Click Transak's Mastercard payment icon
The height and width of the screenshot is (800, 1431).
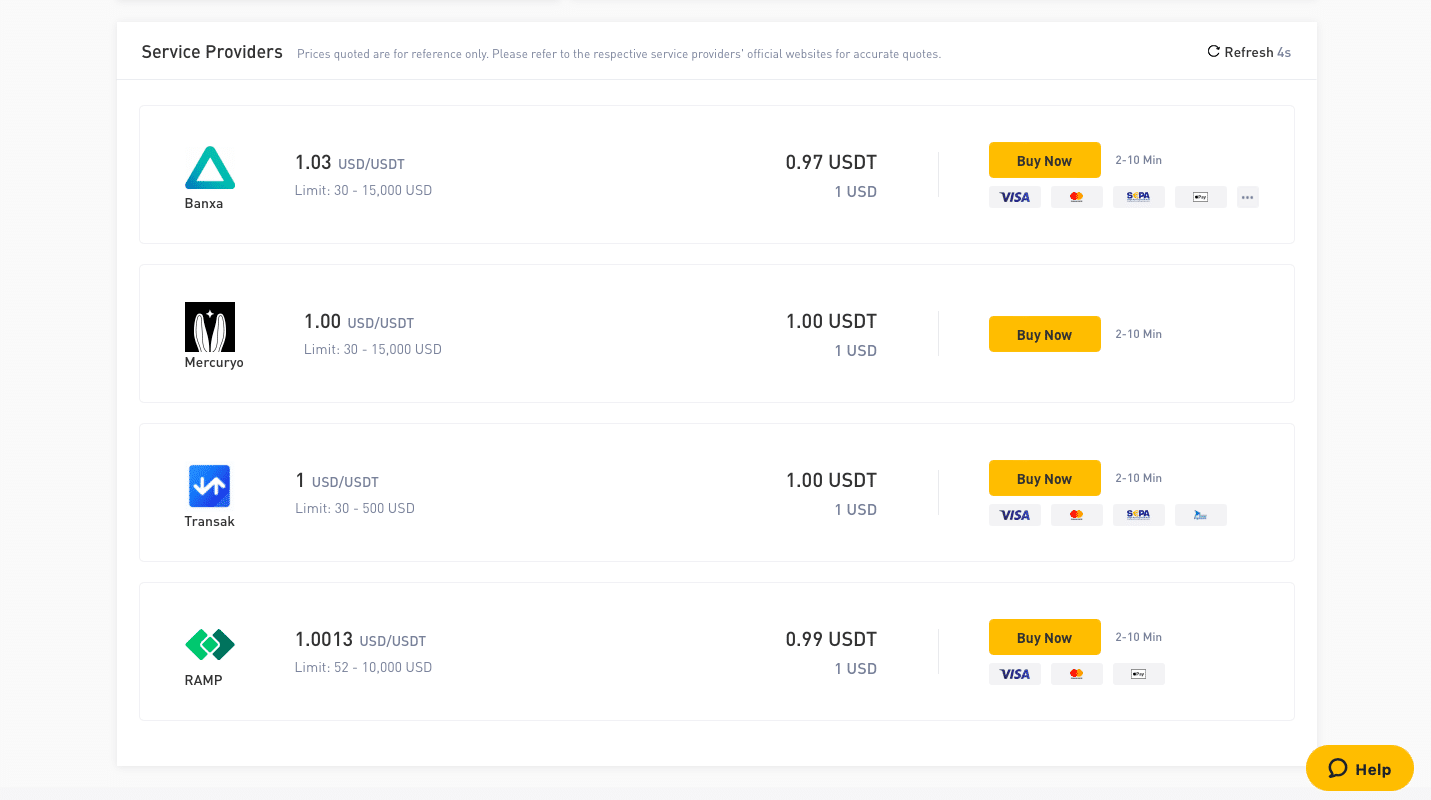pyautogui.click(x=1077, y=515)
